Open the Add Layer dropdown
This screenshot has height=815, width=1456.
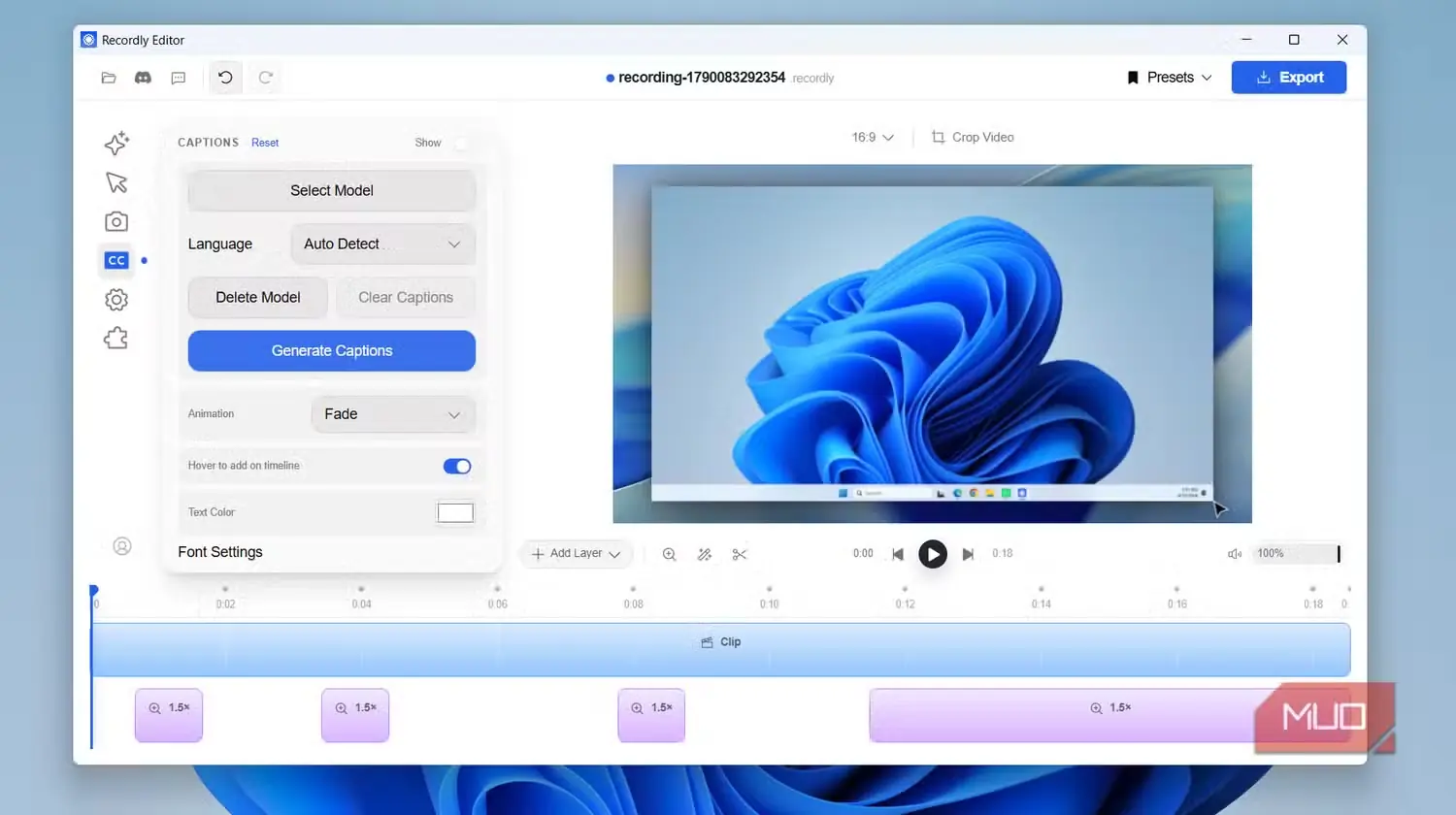pos(577,554)
